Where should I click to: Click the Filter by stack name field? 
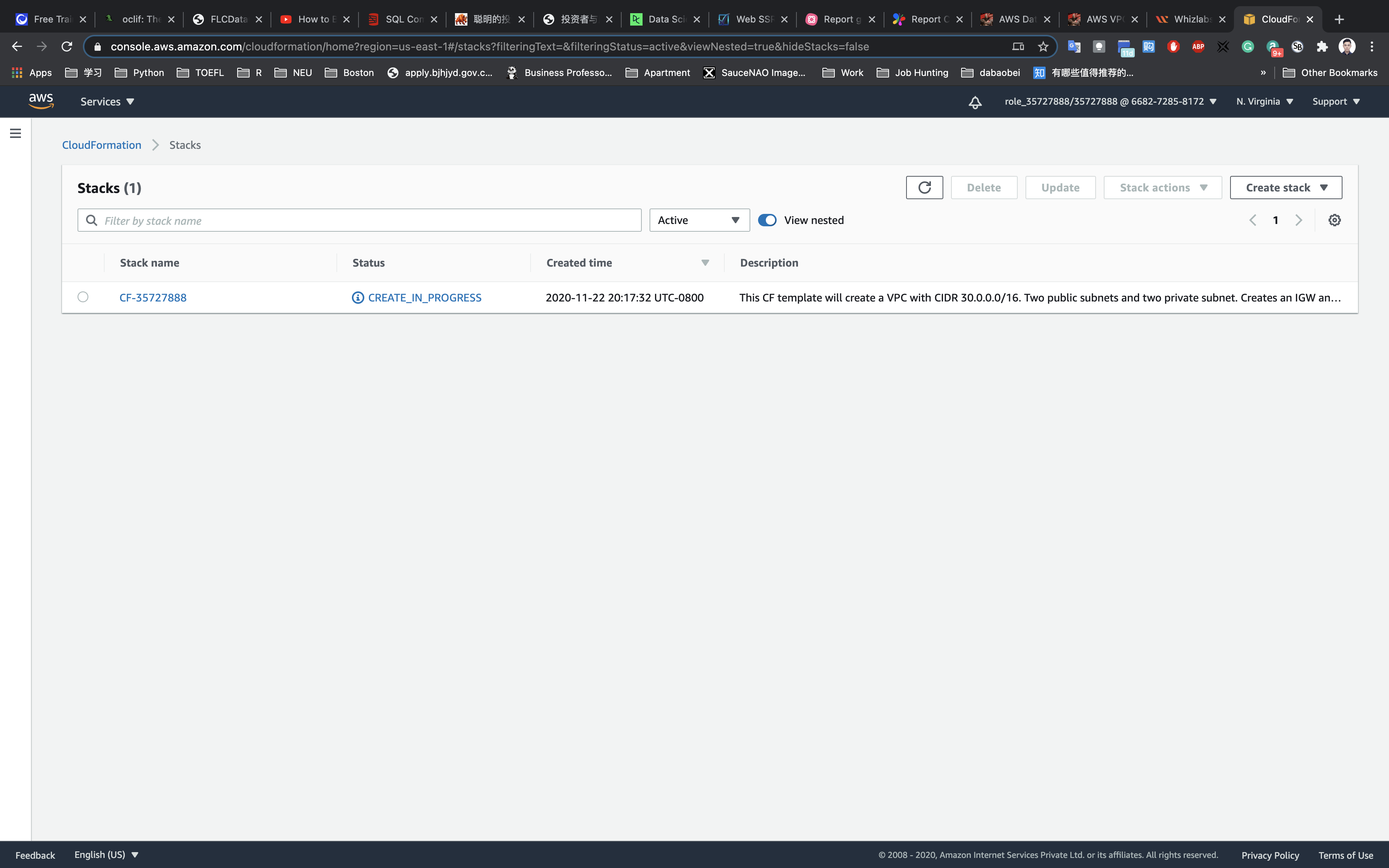367,220
